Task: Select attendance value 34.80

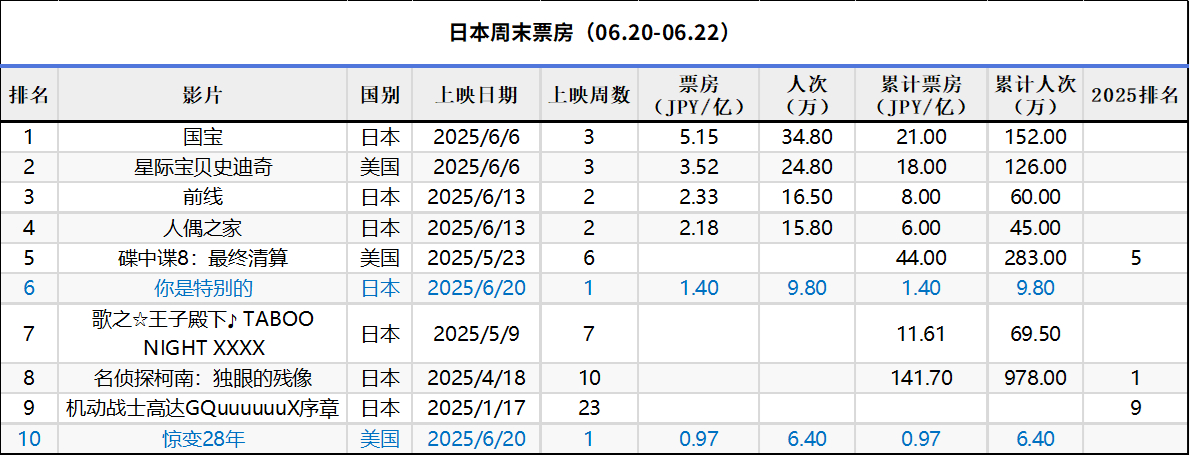Action: click(x=808, y=137)
